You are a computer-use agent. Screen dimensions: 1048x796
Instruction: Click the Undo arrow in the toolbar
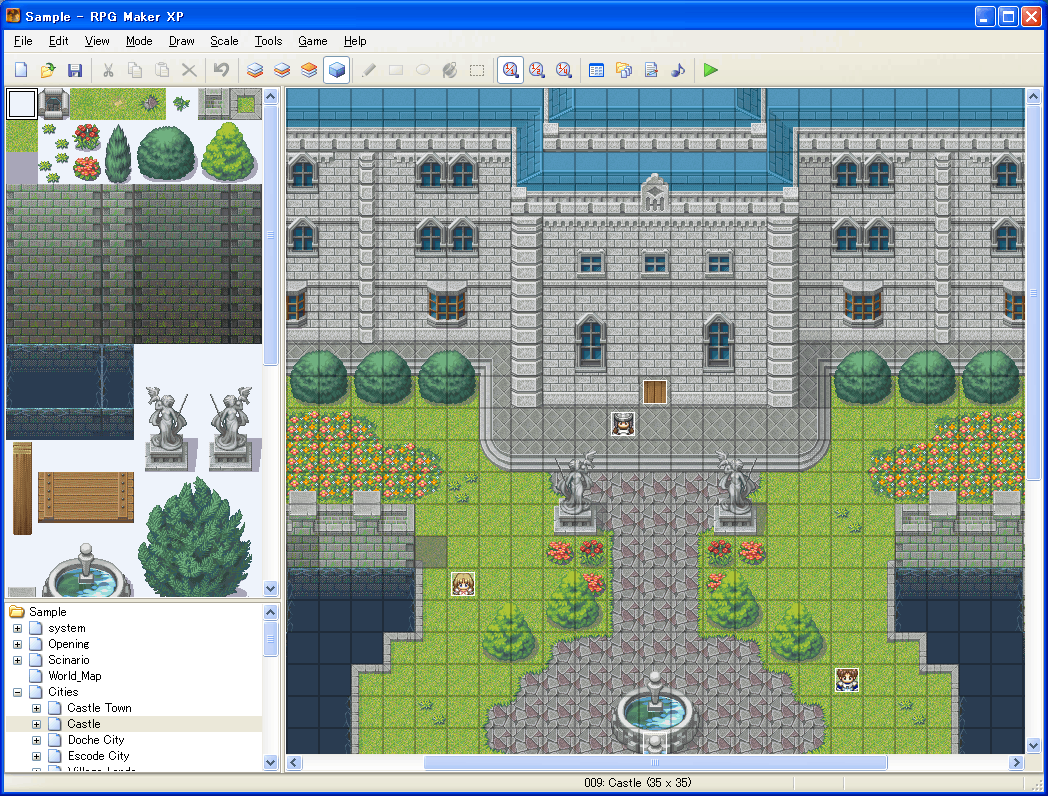point(221,70)
